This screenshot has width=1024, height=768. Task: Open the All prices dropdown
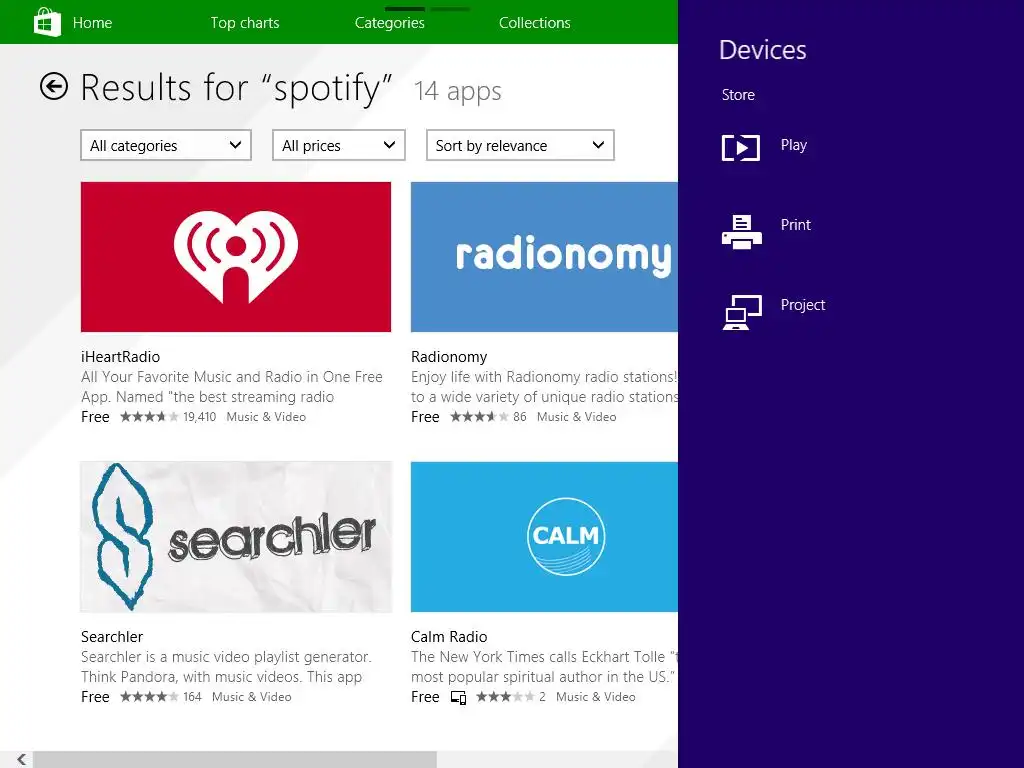pos(338,145)
